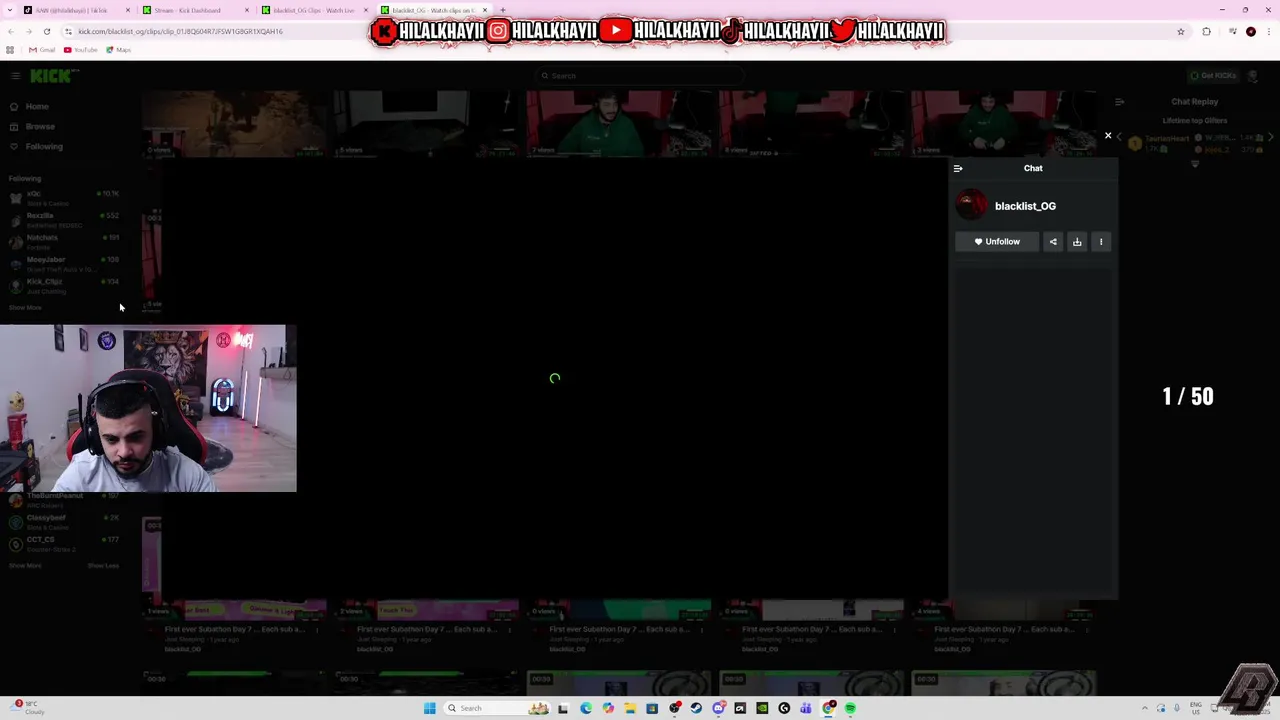The image size is (1280, 720).
Task: Reload the current page
Action: (46, 31)
